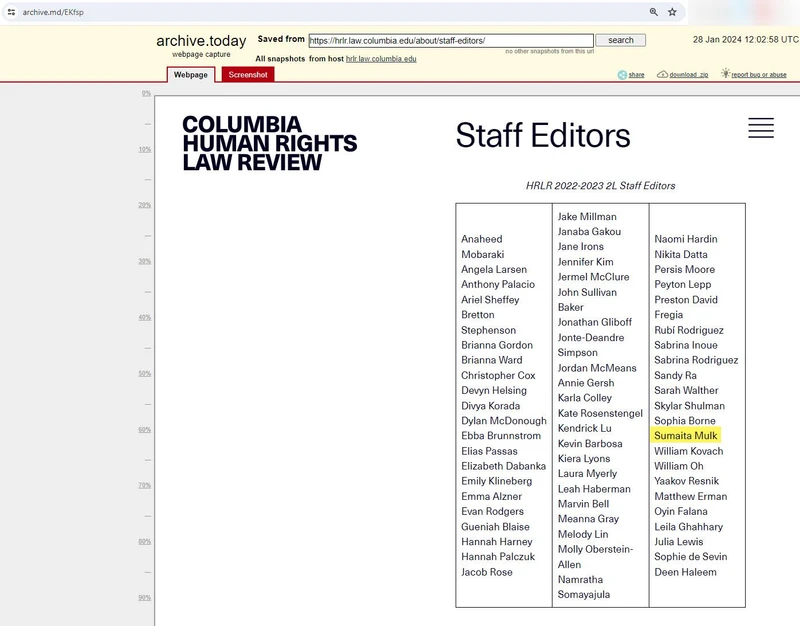800x626 pixels.
Task: Jump to the 50% scroll marker
Action: tap(145, 374)
